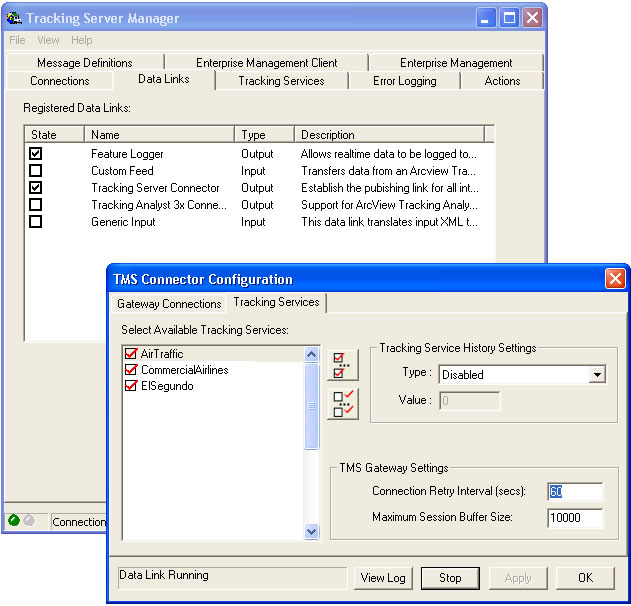
Task: Enable the Tracking Analyst 3x Connector checkbox
Action: point(35,205)
